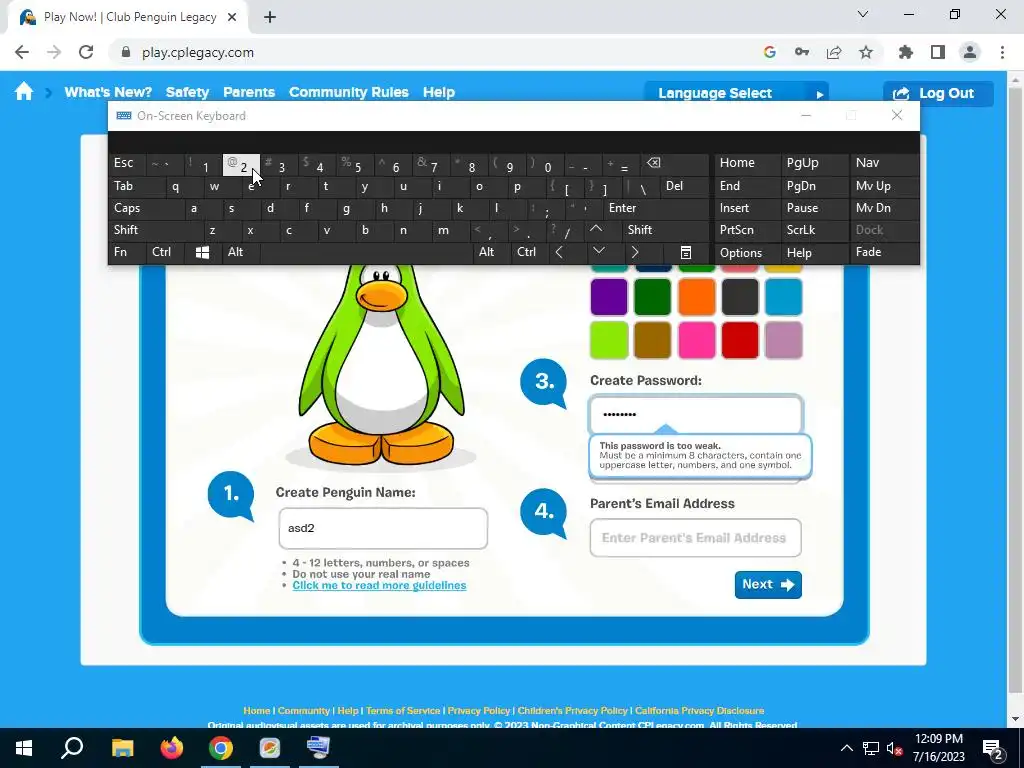
Task: Open notification center icon
Action: 993,748
